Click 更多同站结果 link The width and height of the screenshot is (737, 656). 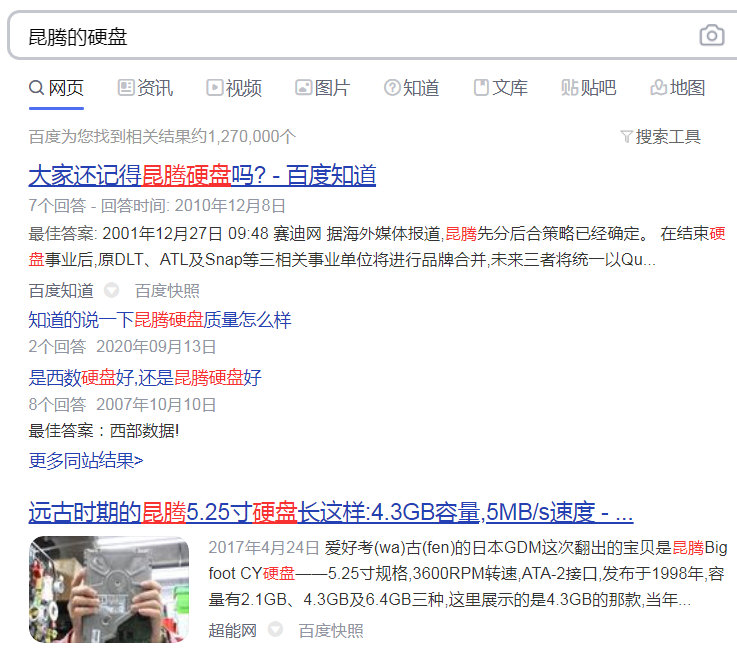pos(86,461)
